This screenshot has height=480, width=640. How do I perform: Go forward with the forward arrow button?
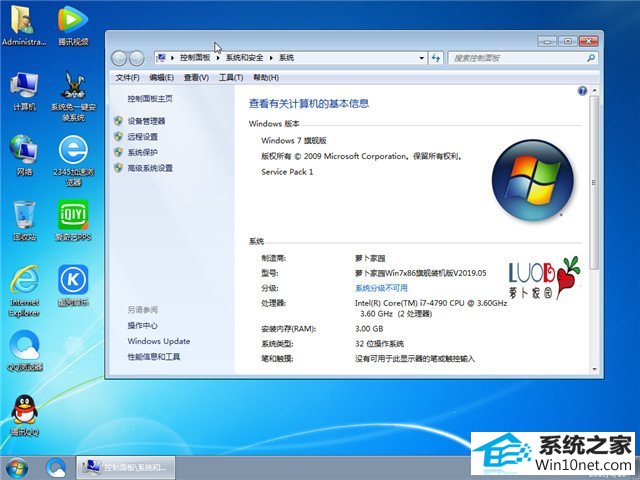136,58
